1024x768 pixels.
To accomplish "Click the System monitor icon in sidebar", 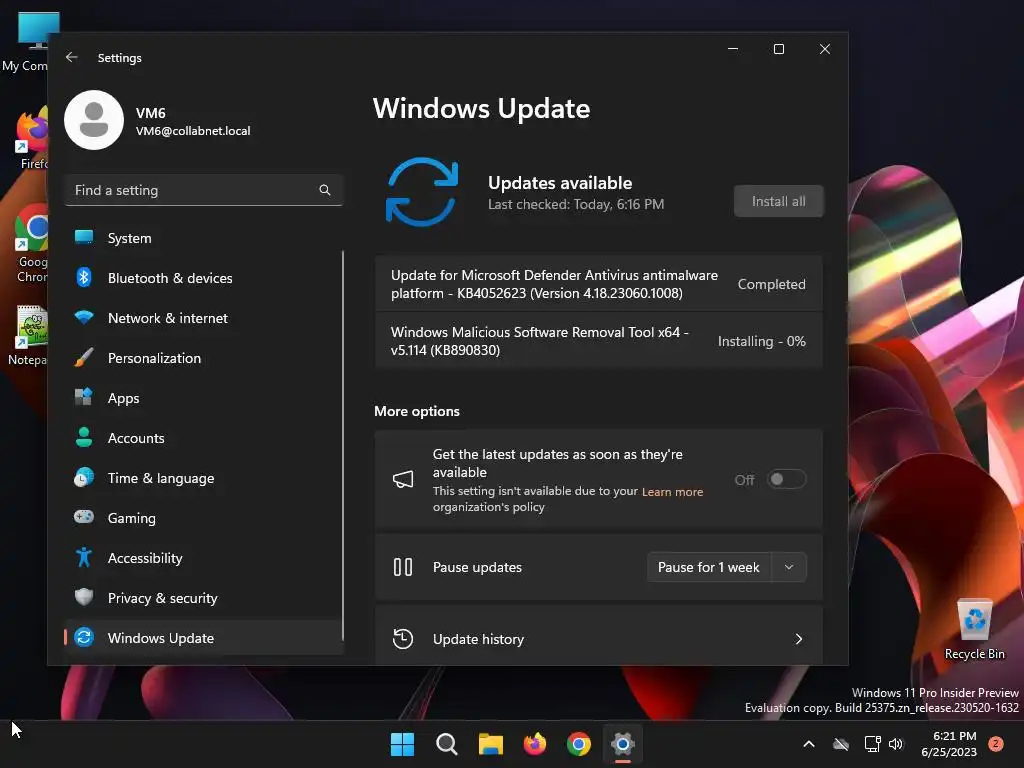I will [84, 238].
